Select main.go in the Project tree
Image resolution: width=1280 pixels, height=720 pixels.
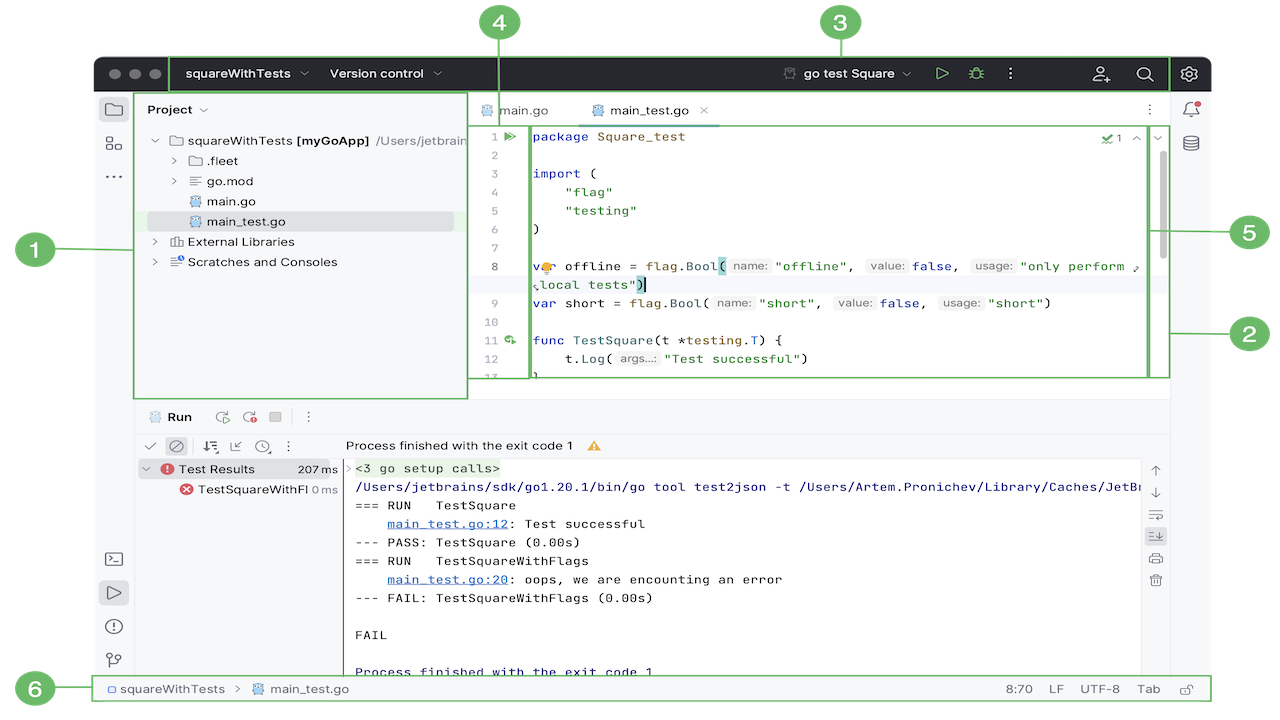pos(231,202)
